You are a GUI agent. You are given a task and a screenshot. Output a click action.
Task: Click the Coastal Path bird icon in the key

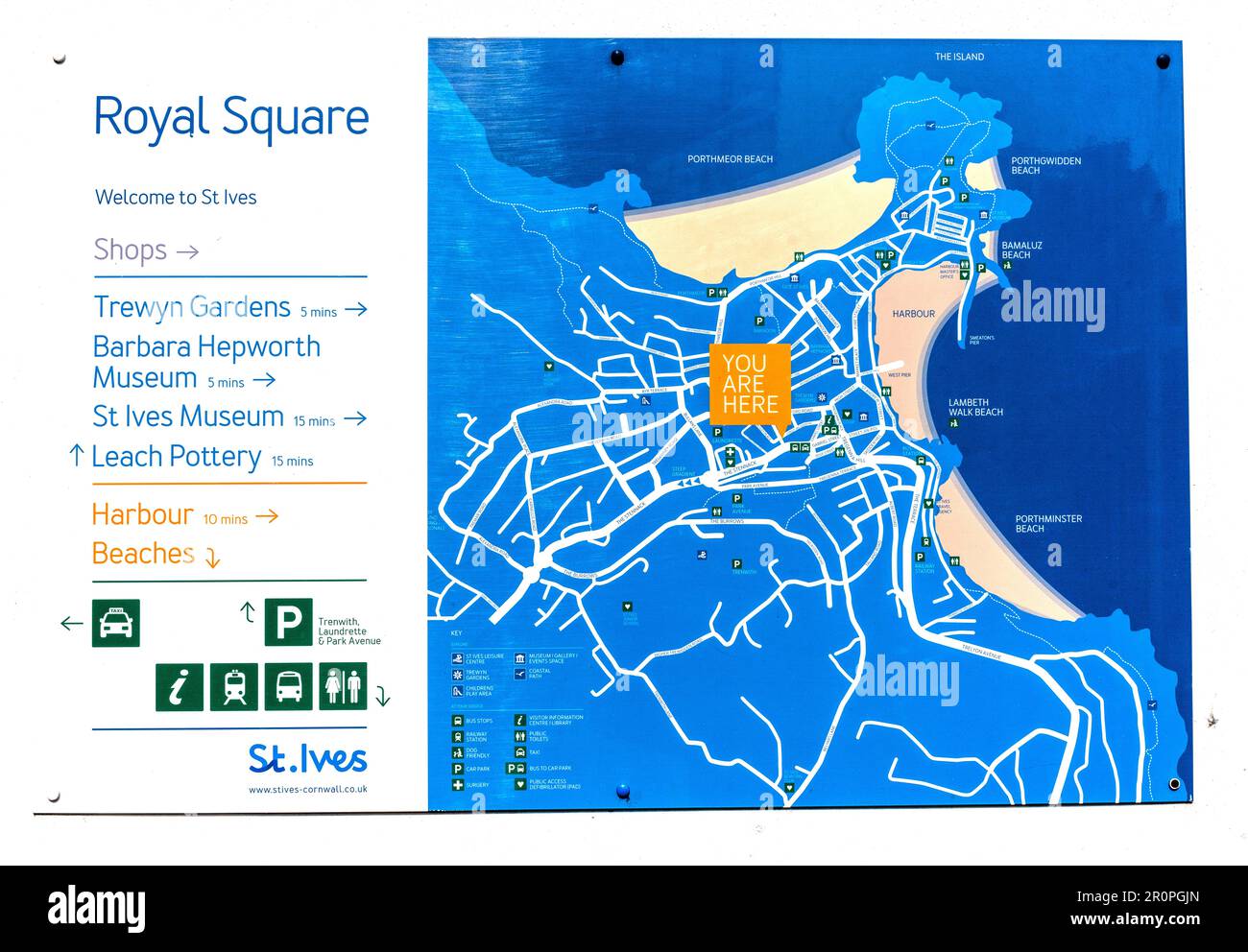pos(520,674)
